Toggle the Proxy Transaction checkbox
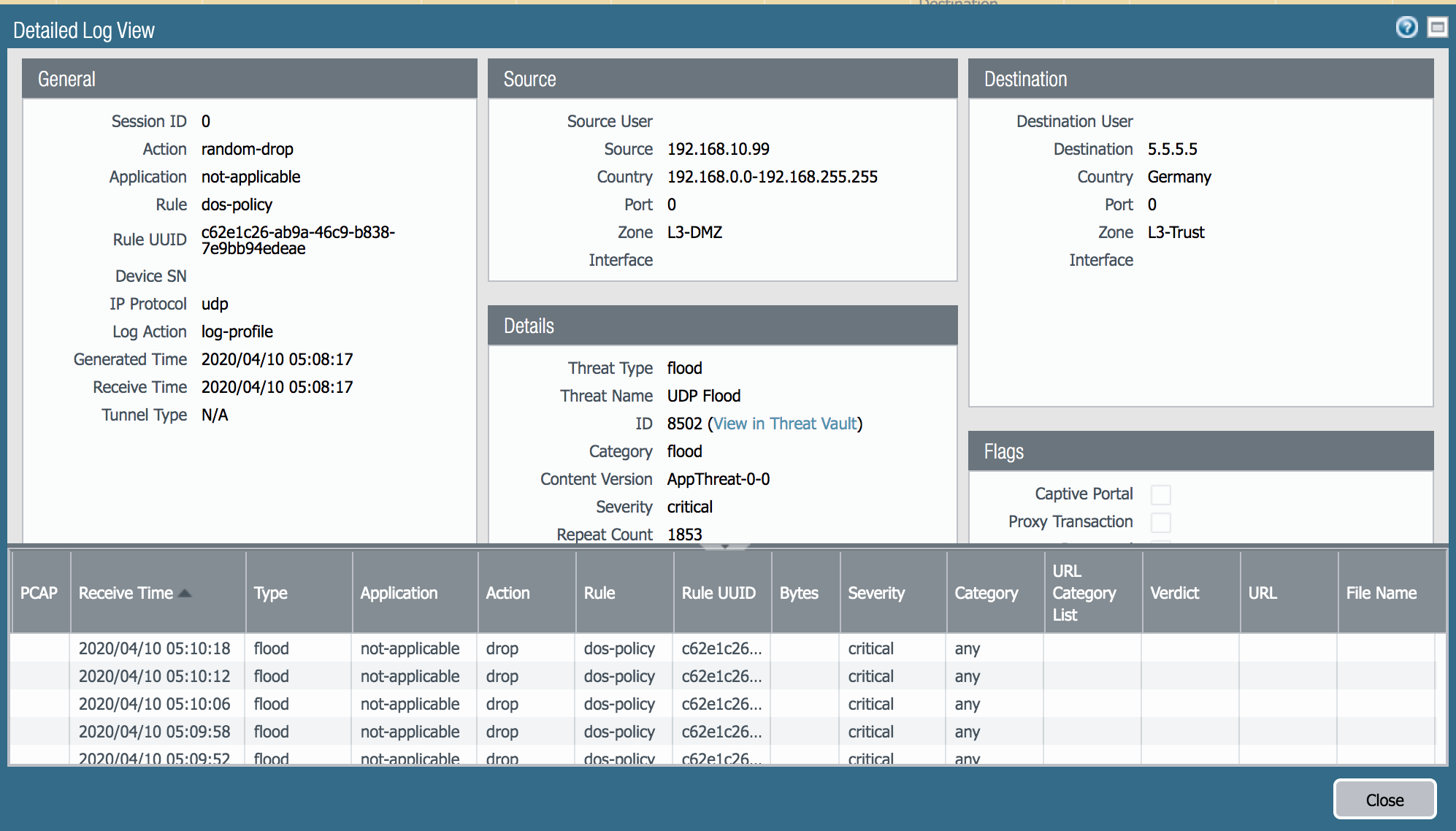Viewport: 1456px width, 831px height. click(x=1160, y=522)
